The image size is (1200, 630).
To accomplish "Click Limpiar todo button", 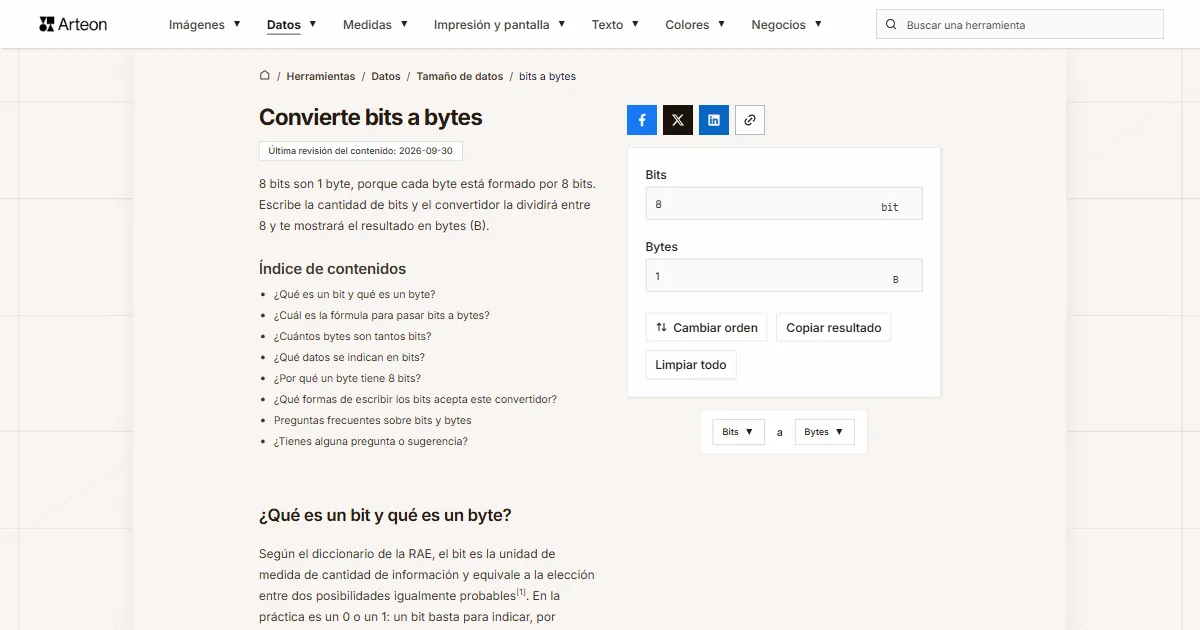I will click(691, 365).
